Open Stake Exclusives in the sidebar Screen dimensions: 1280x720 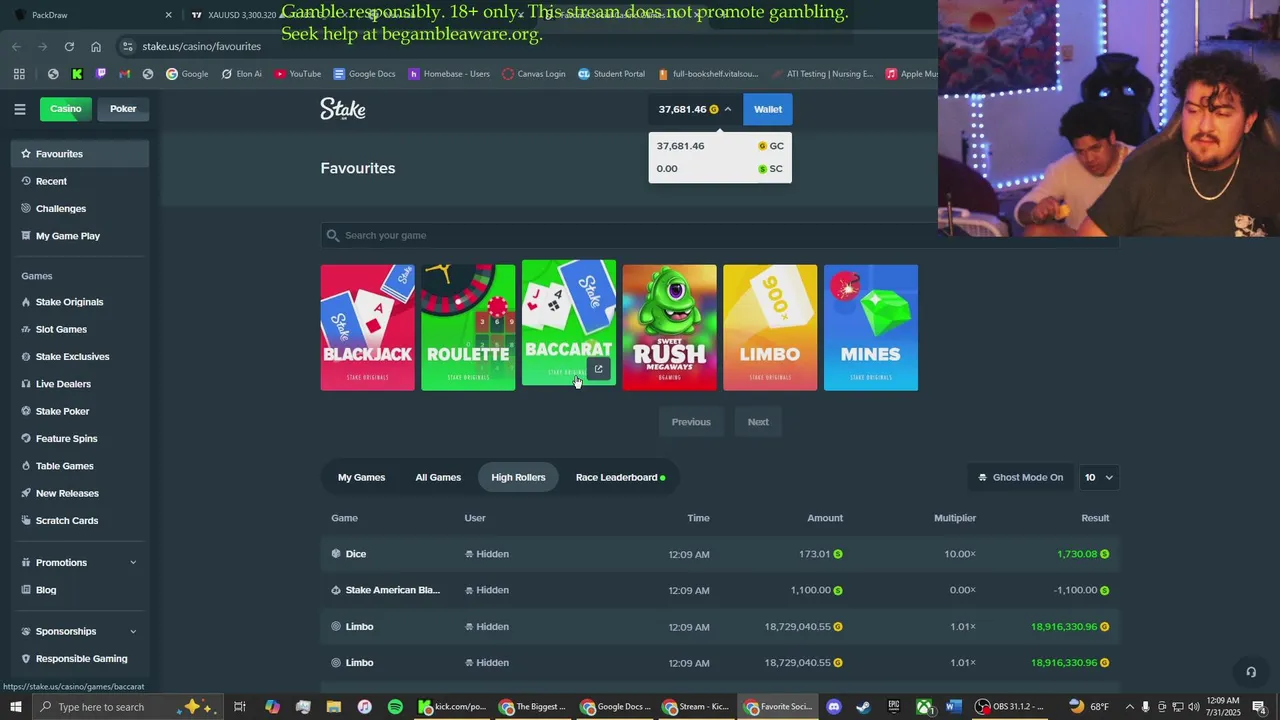pyautogui.click(x=80, y=356)
